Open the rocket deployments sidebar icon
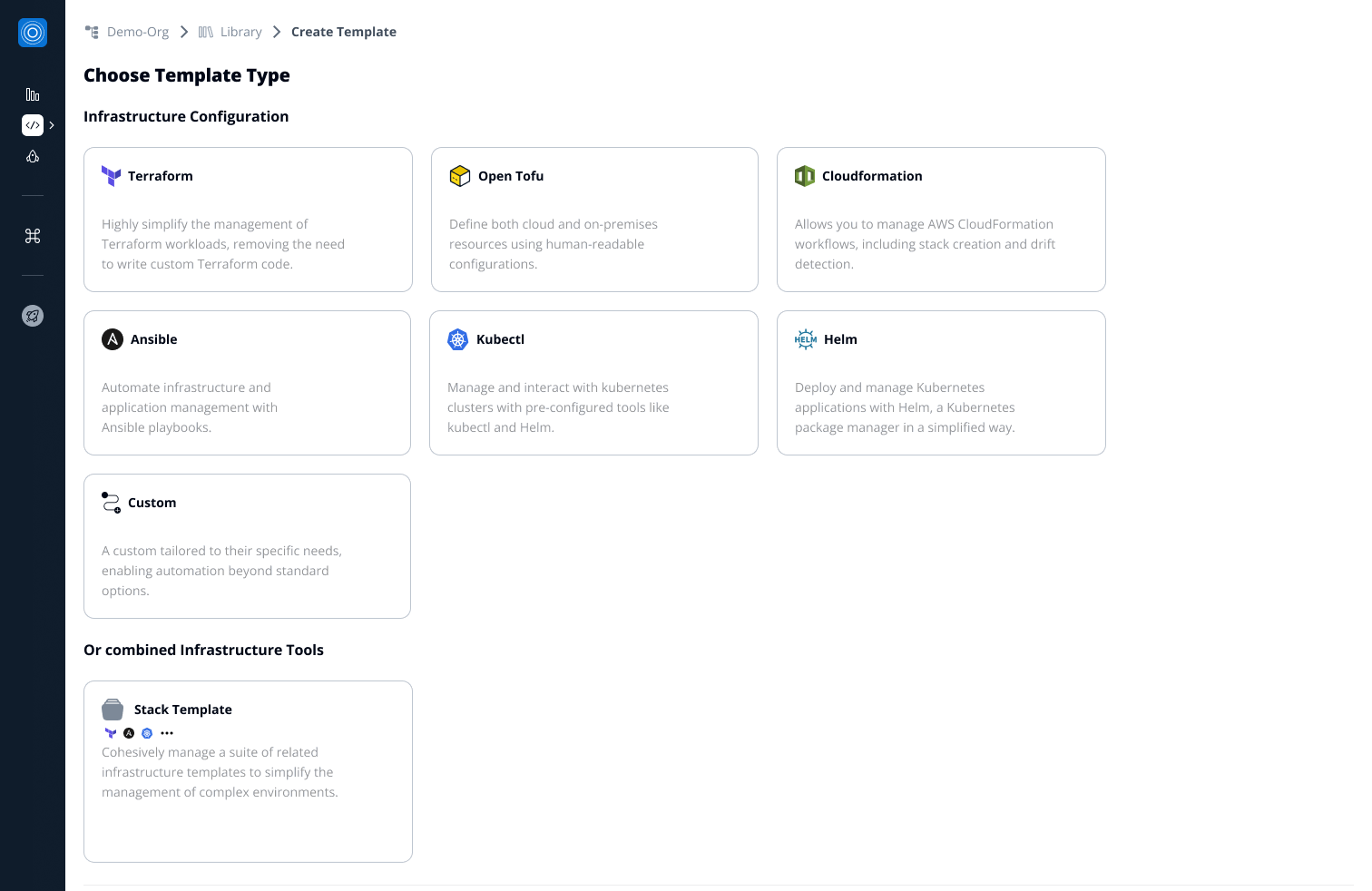 pos(33,156)
